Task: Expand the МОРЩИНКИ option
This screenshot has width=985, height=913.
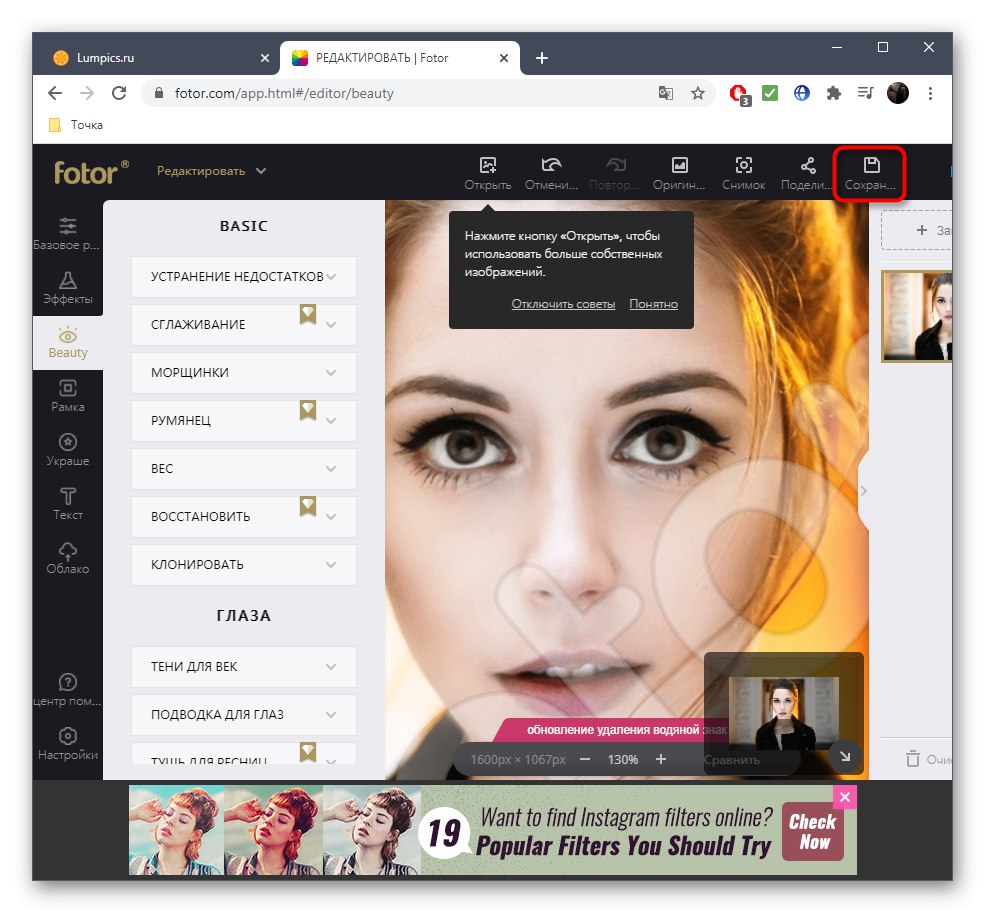Action: coord(244,373)
